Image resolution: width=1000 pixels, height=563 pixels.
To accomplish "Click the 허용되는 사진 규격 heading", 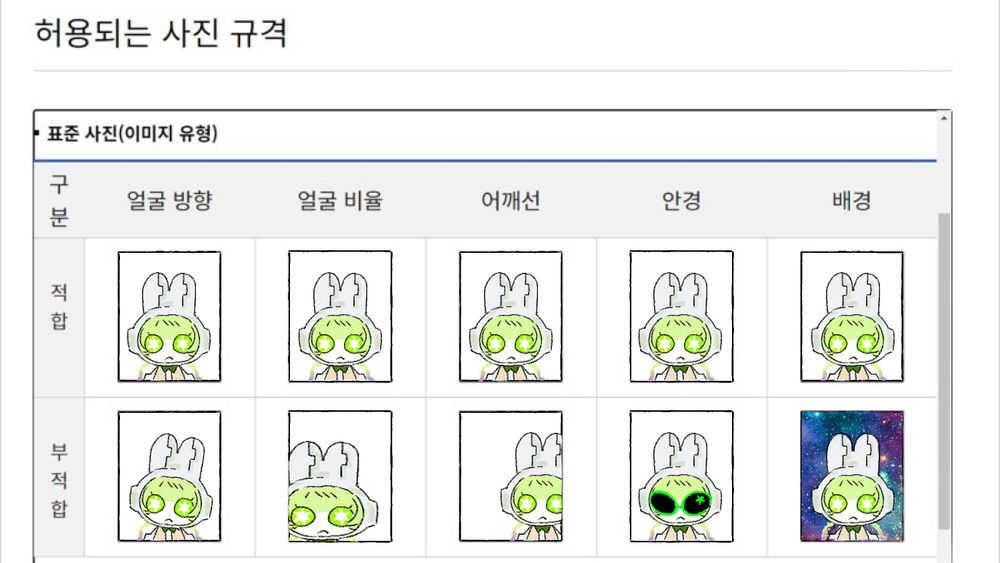I will [x=161, y=33].
